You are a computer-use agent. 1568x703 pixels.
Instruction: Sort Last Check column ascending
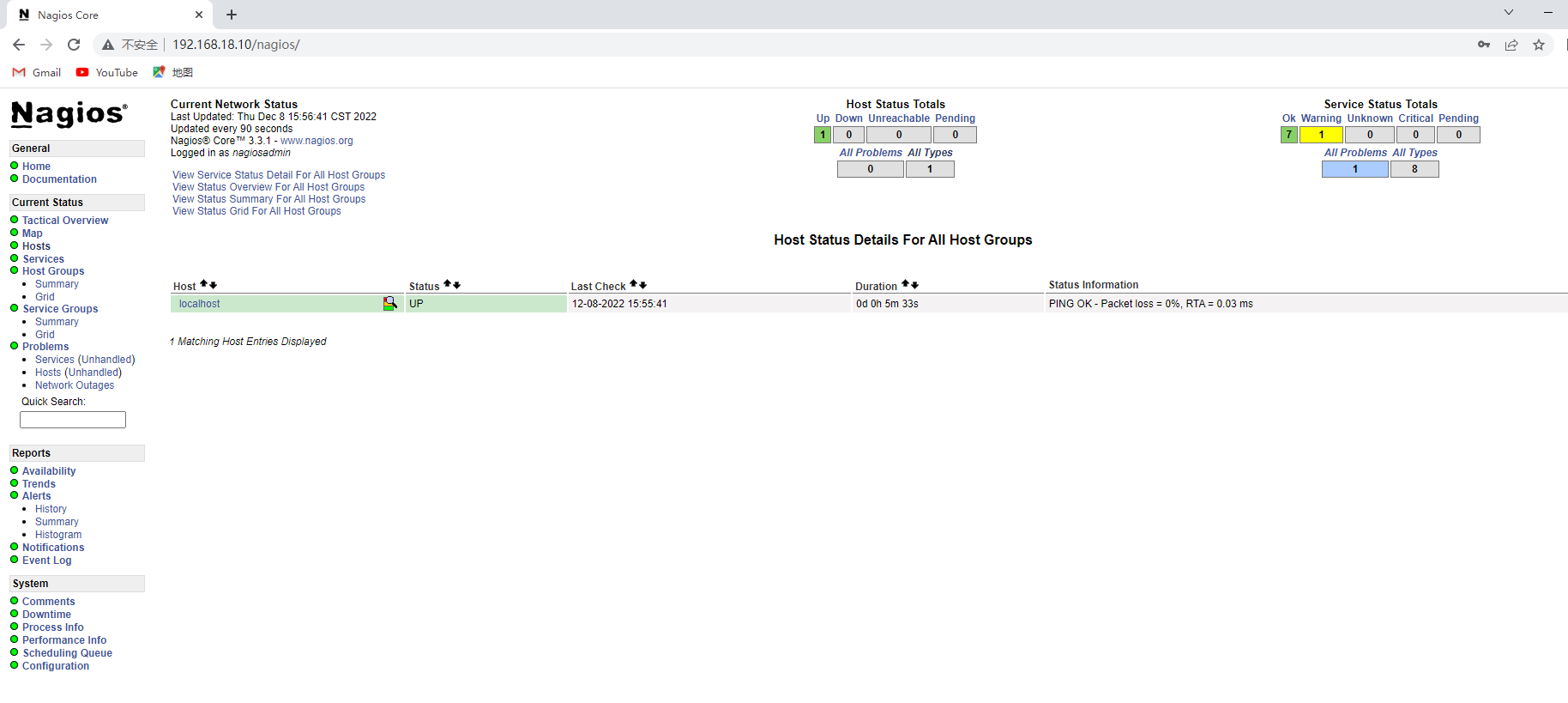[x=633, y=284]
